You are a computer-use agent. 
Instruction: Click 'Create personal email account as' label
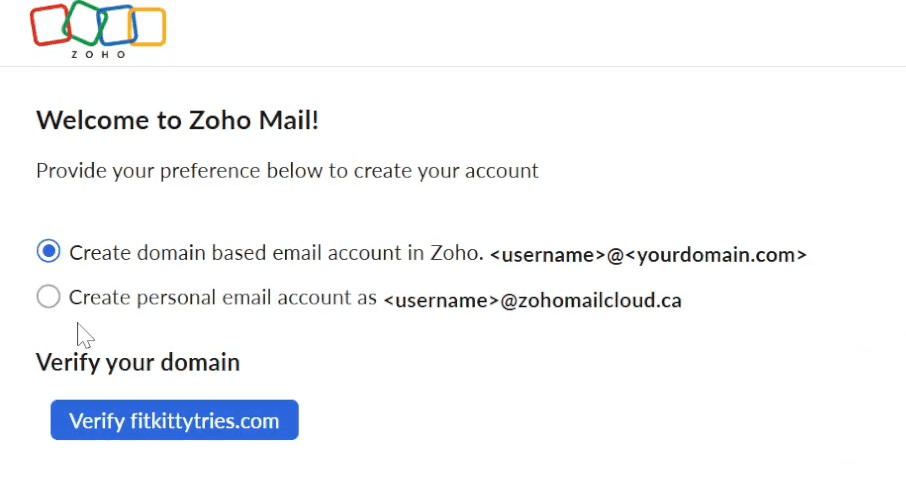click(222, 297)
